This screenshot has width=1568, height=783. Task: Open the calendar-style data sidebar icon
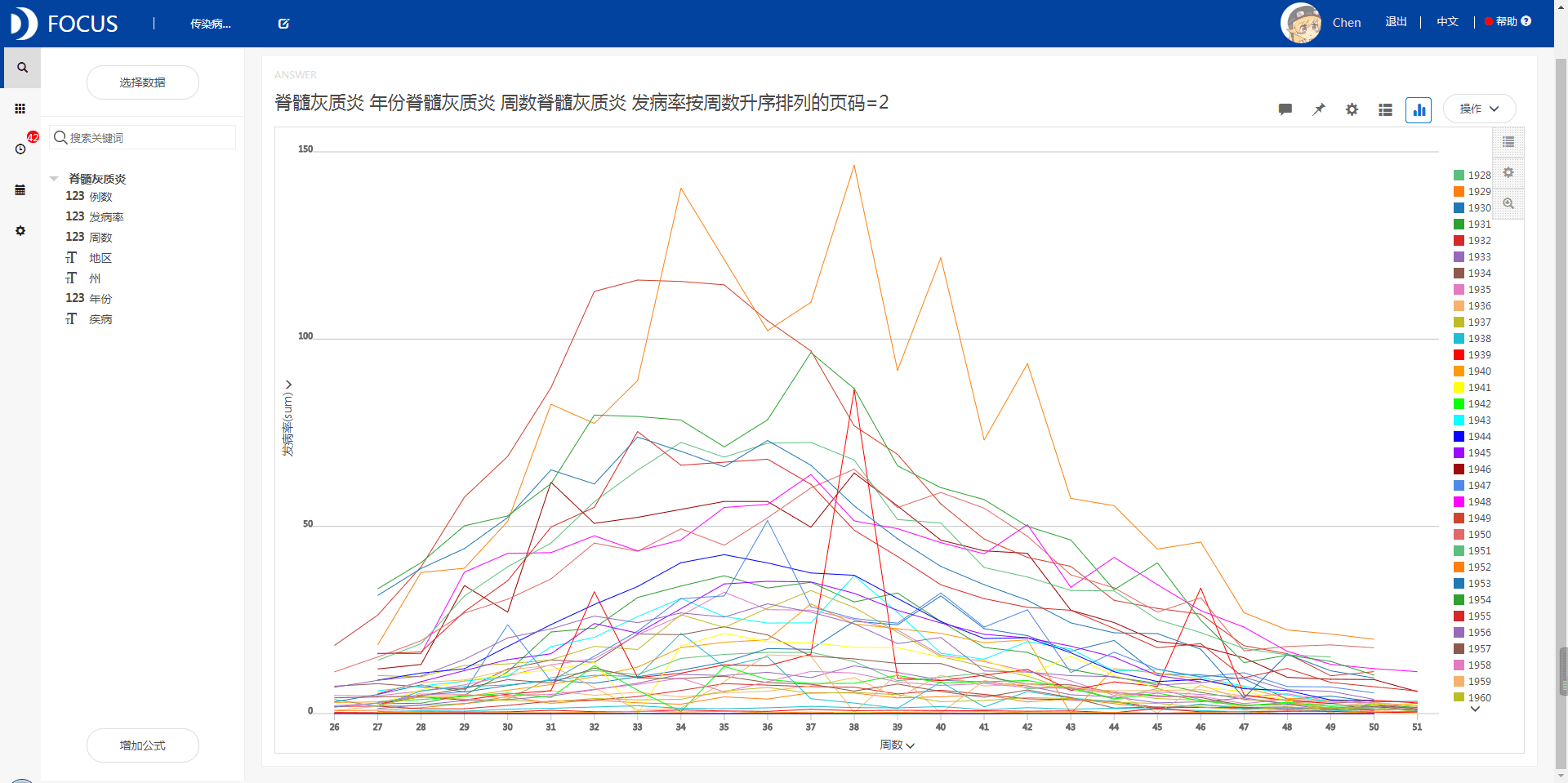coord(20,190)
